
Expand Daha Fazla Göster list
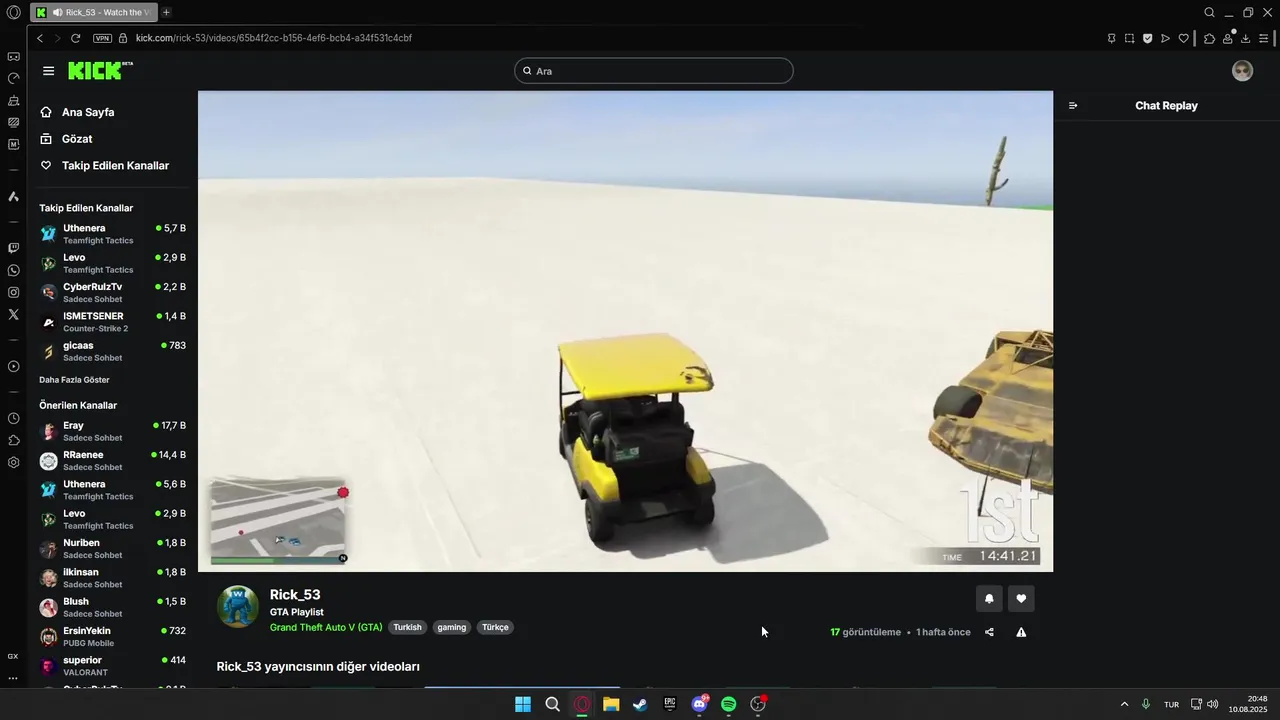pyautogui.click(x=74, y=380)
